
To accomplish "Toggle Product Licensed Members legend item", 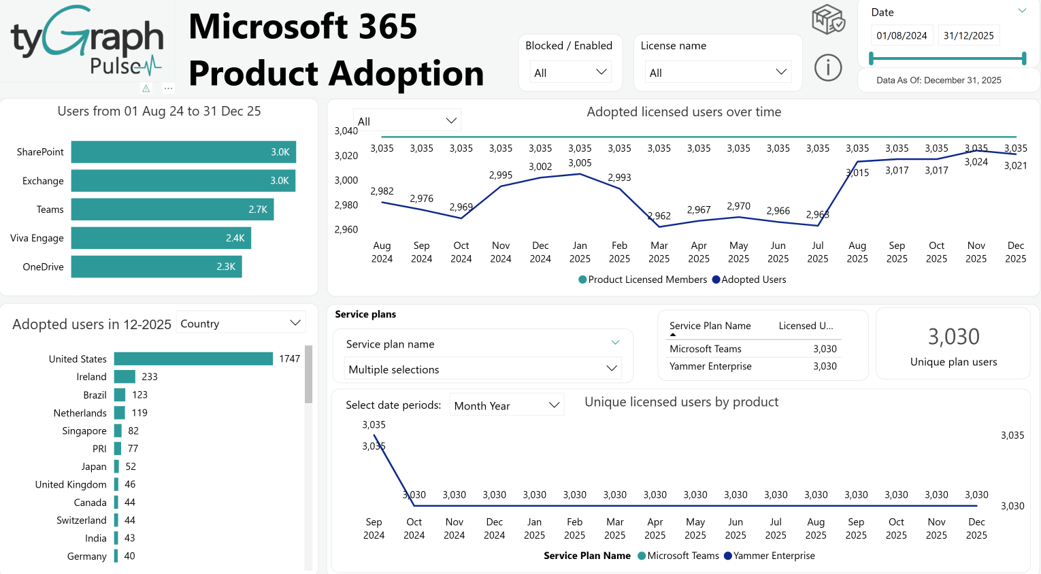I will tap(643, 279).
